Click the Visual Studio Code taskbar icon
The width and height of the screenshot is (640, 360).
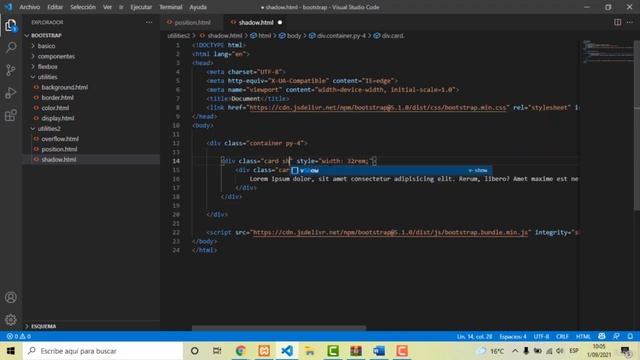click(x=287, y=351)
